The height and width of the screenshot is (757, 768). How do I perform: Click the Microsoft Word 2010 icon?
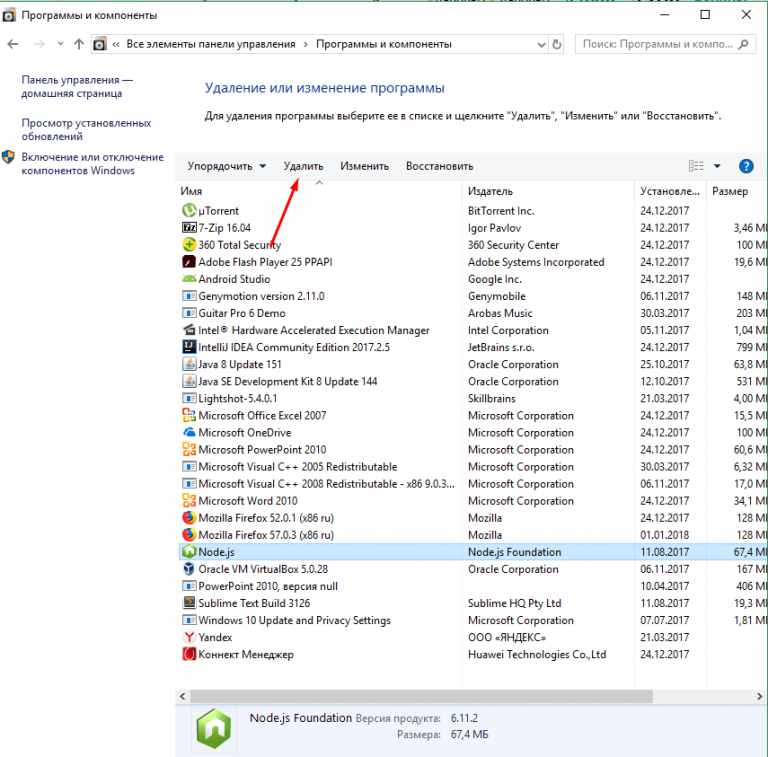point(189,500)
